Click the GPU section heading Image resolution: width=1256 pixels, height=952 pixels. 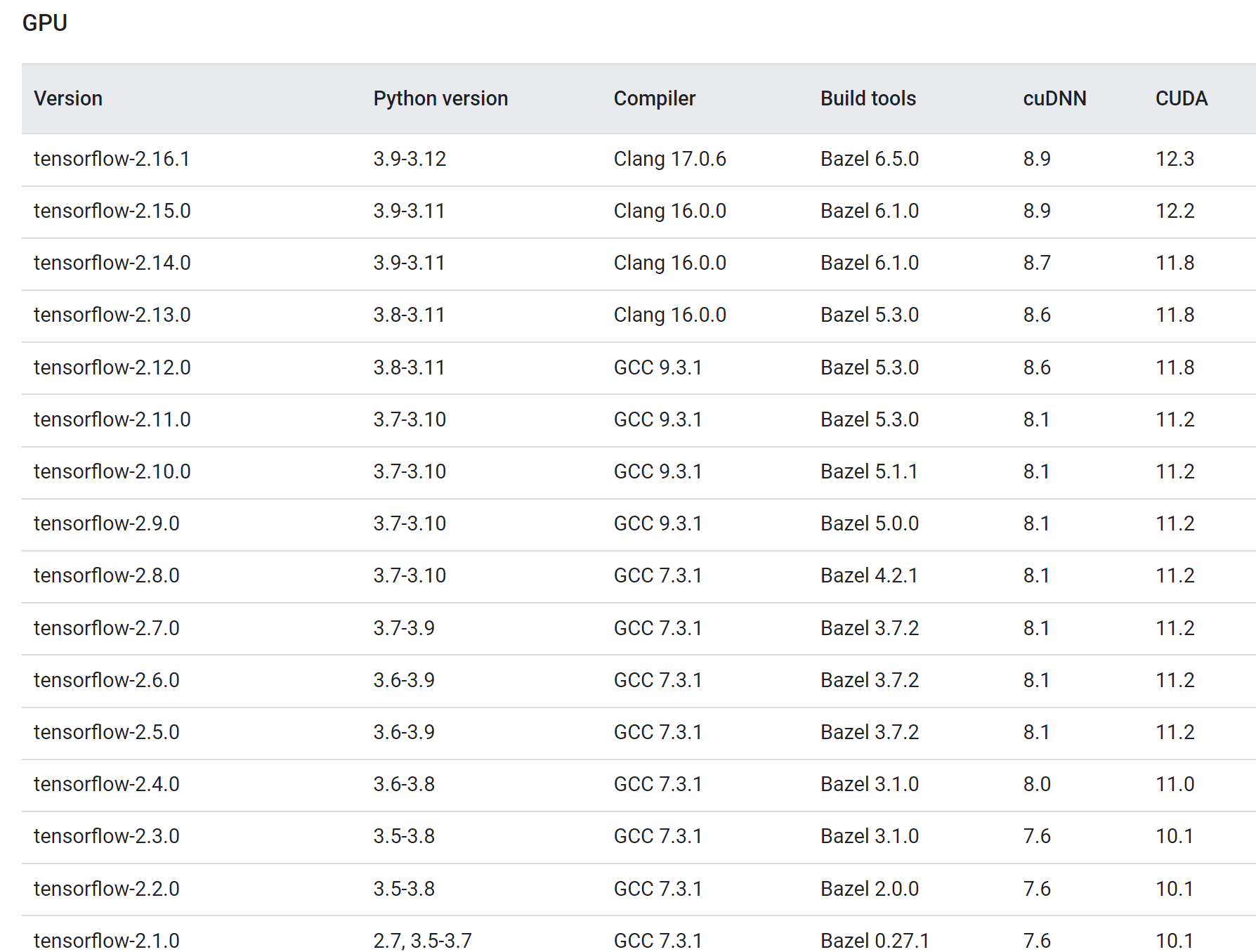45,23
